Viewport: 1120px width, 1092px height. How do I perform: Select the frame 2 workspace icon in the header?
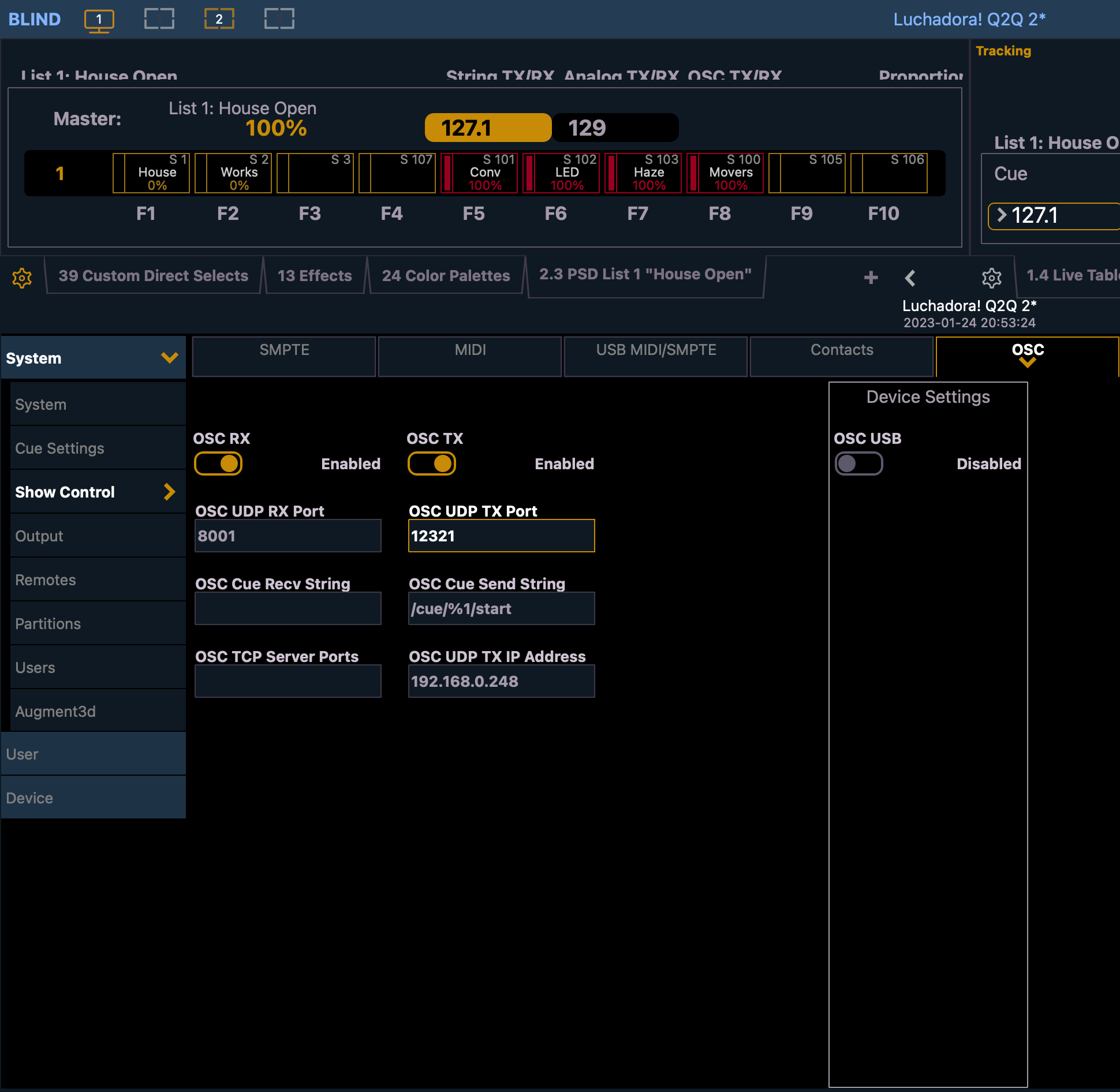[x=219, y=18]
